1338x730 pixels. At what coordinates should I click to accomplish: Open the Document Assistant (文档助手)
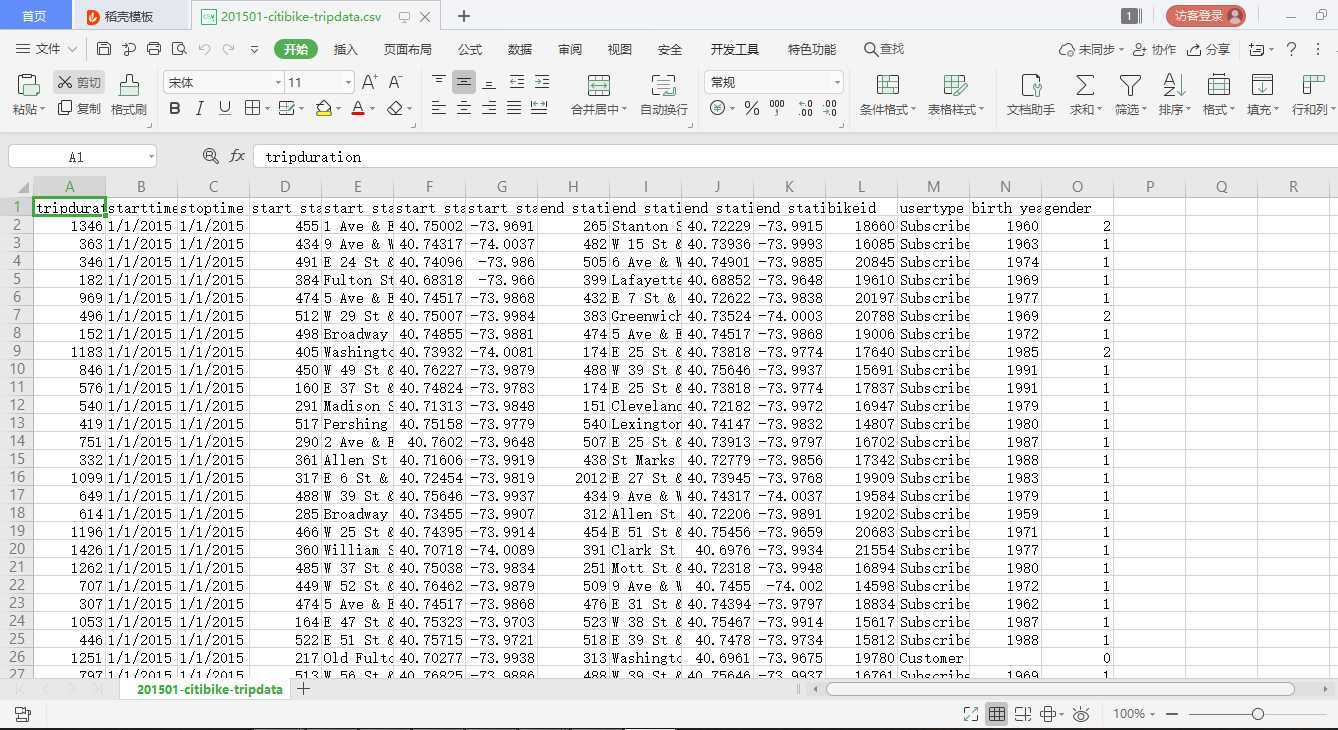tap(1031, 95)
